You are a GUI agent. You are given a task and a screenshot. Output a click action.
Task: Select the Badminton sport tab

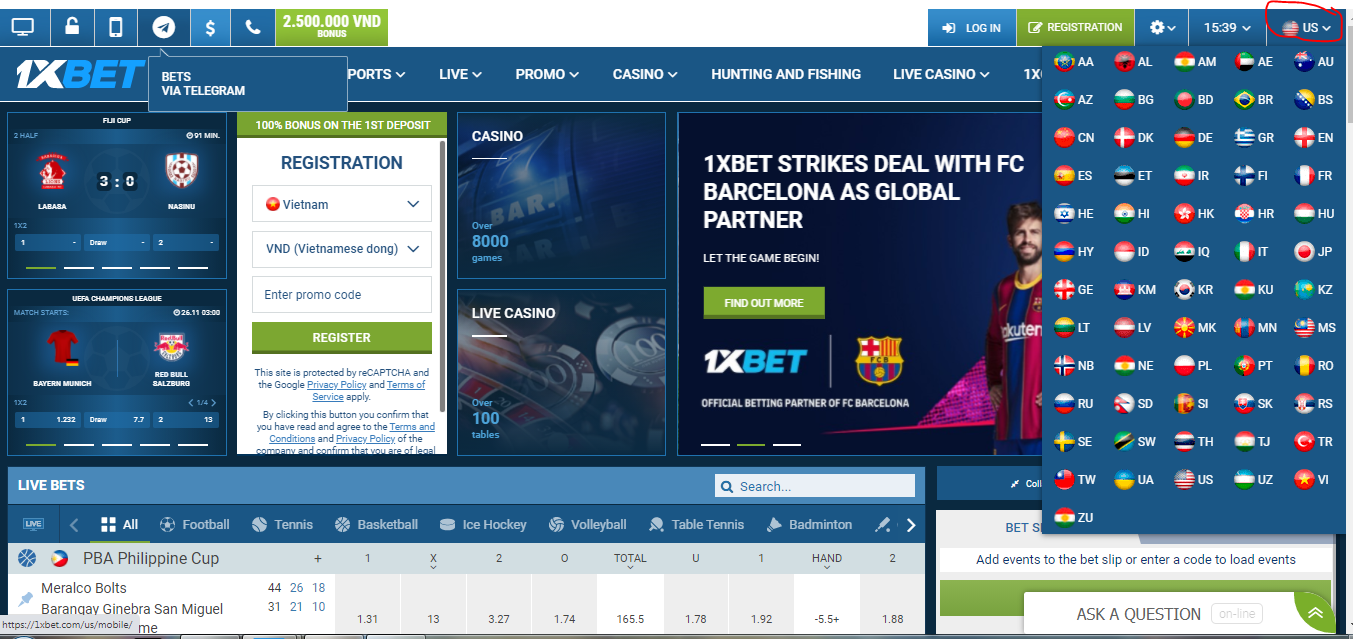(808, 524)
